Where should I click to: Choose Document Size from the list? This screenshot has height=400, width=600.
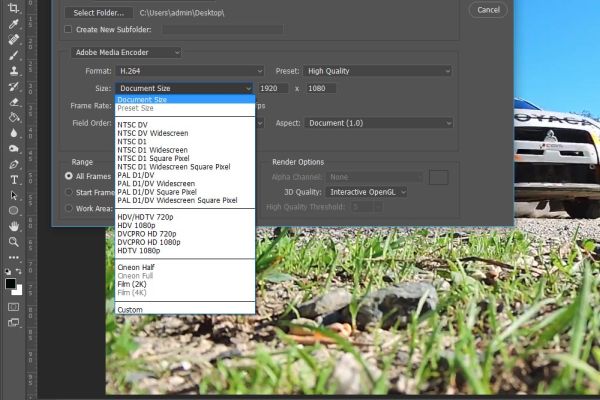(185, 100)
